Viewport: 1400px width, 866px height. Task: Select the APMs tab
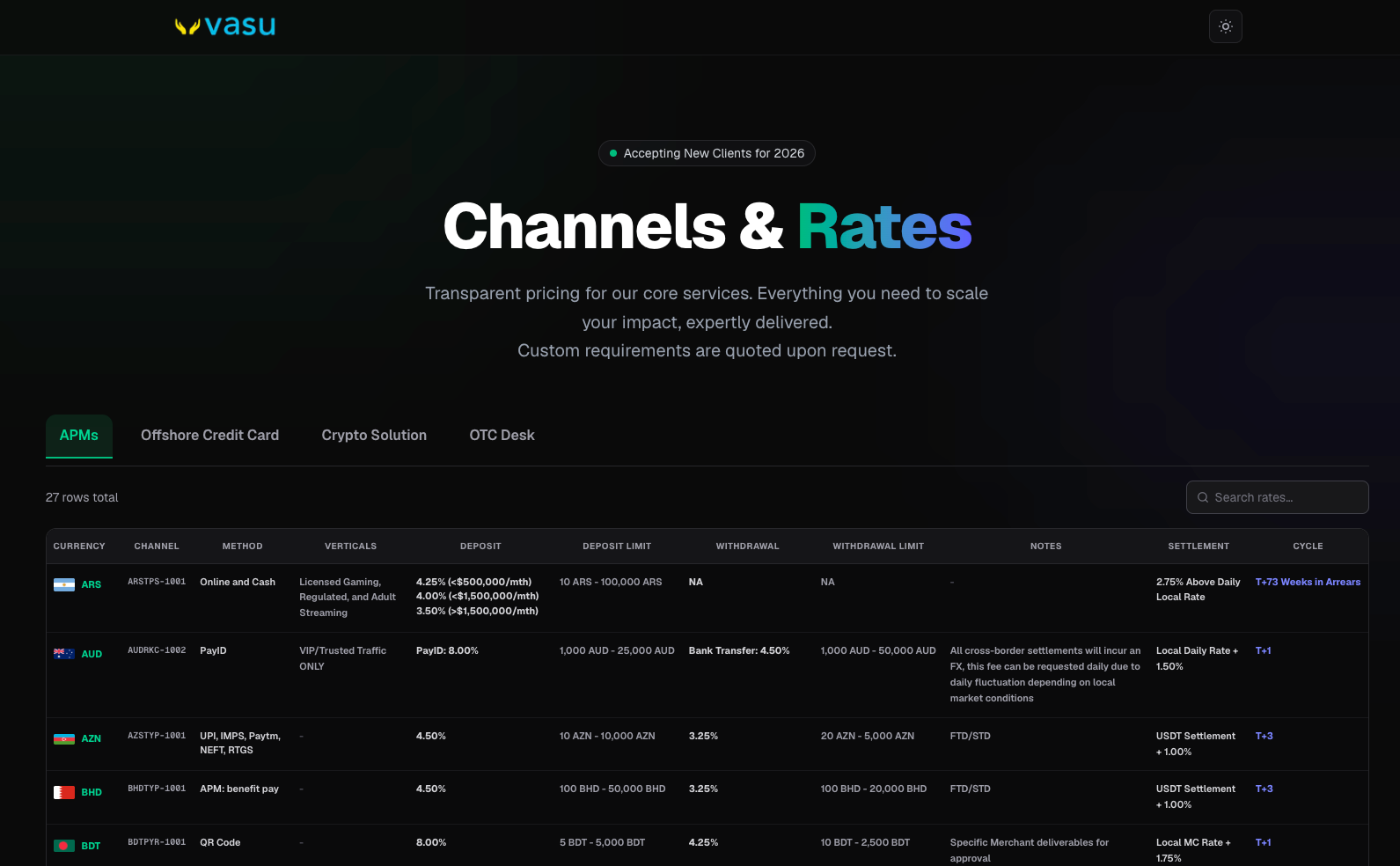point(79,436)
